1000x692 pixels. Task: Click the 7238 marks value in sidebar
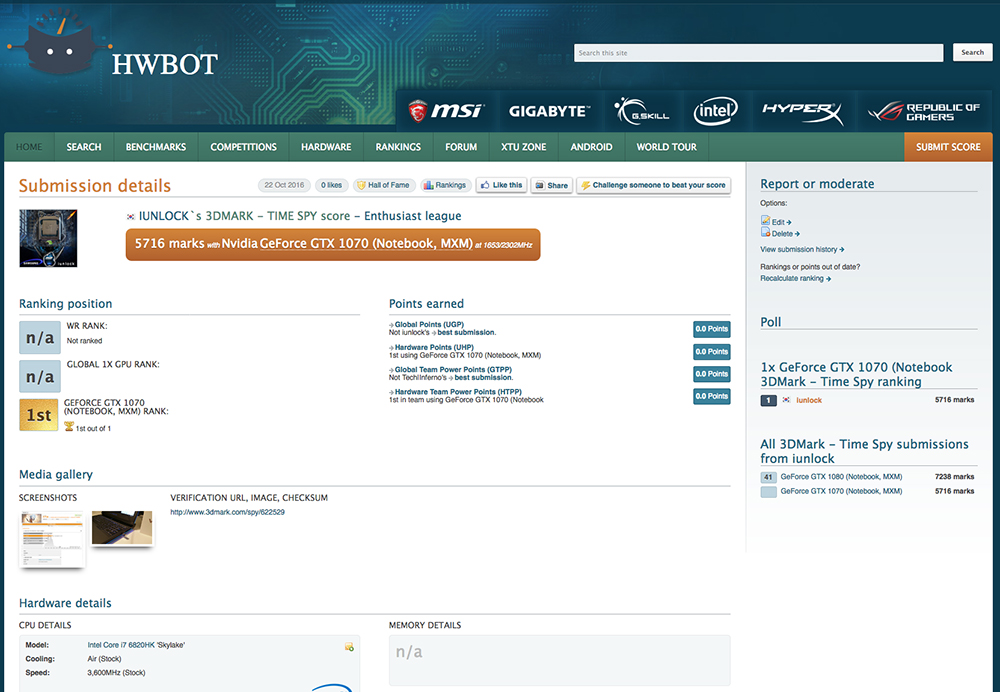[954, 477]
